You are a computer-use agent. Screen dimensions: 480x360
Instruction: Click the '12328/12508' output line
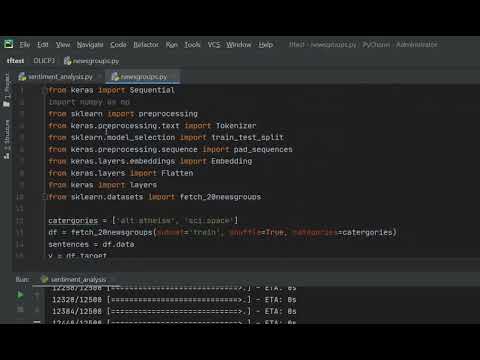pos(174,300)
